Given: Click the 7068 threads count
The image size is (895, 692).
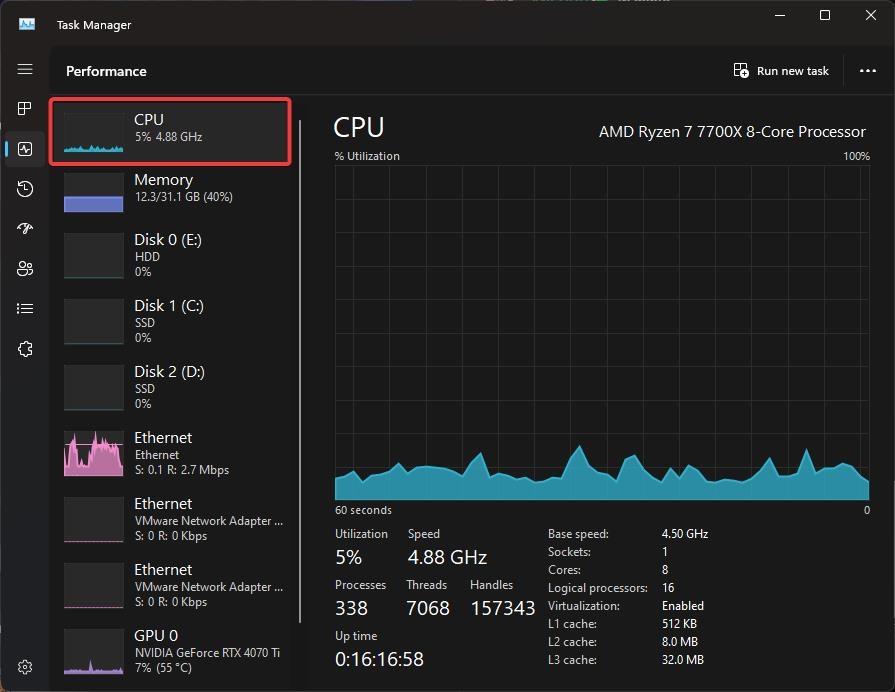Looking at the screenshot, I should tap(428, 608).
